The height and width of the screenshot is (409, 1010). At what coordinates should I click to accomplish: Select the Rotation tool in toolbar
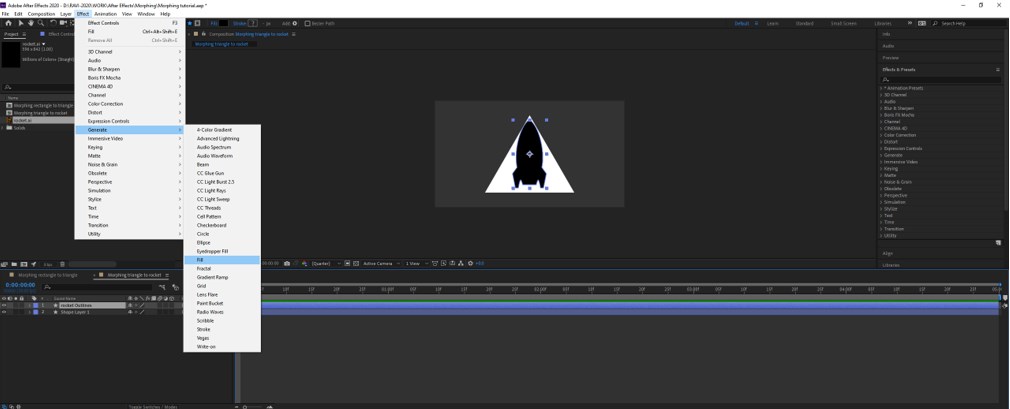tap(53, 23)
